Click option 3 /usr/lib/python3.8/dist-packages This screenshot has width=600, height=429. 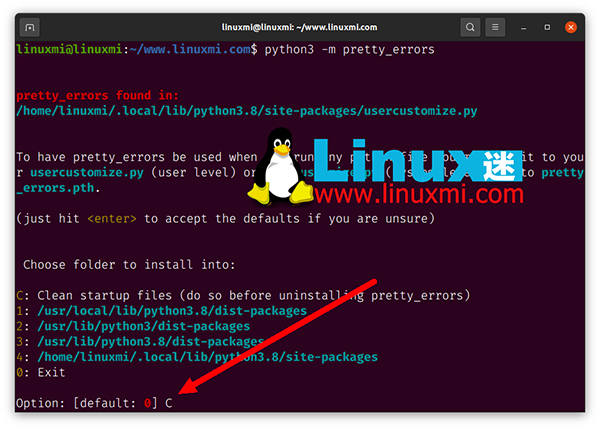(x=140, y=341)
